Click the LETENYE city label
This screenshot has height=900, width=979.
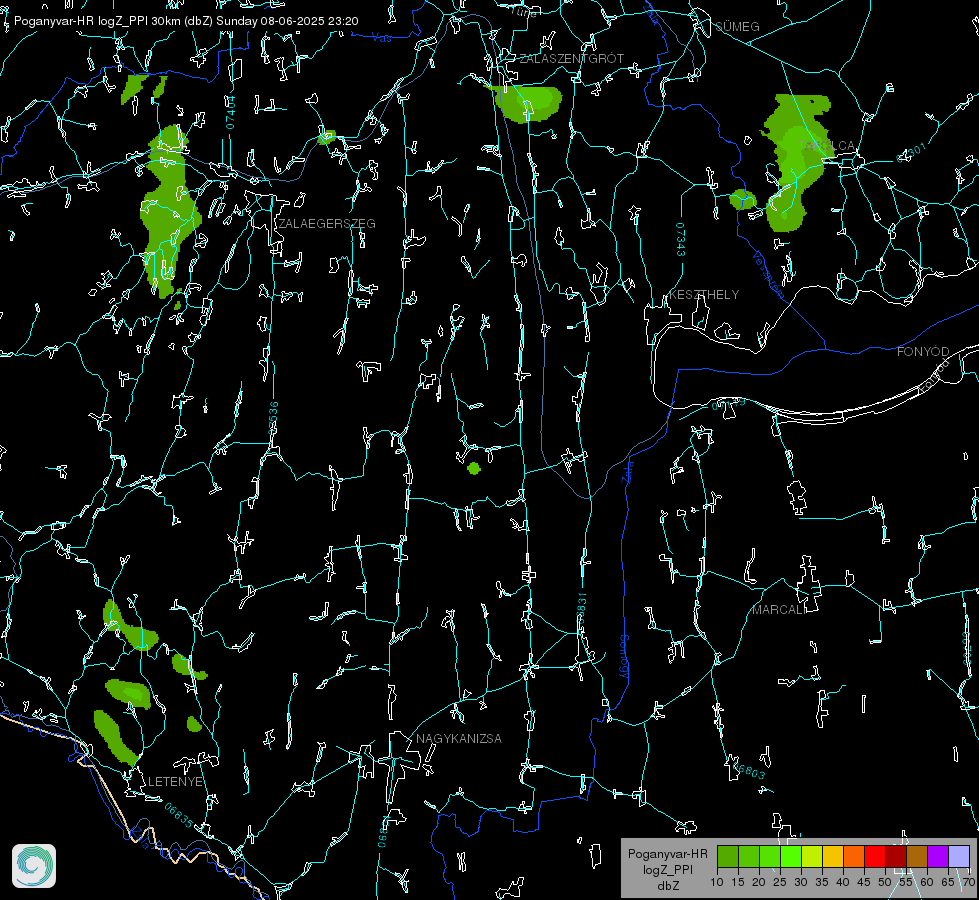point(175,782)
